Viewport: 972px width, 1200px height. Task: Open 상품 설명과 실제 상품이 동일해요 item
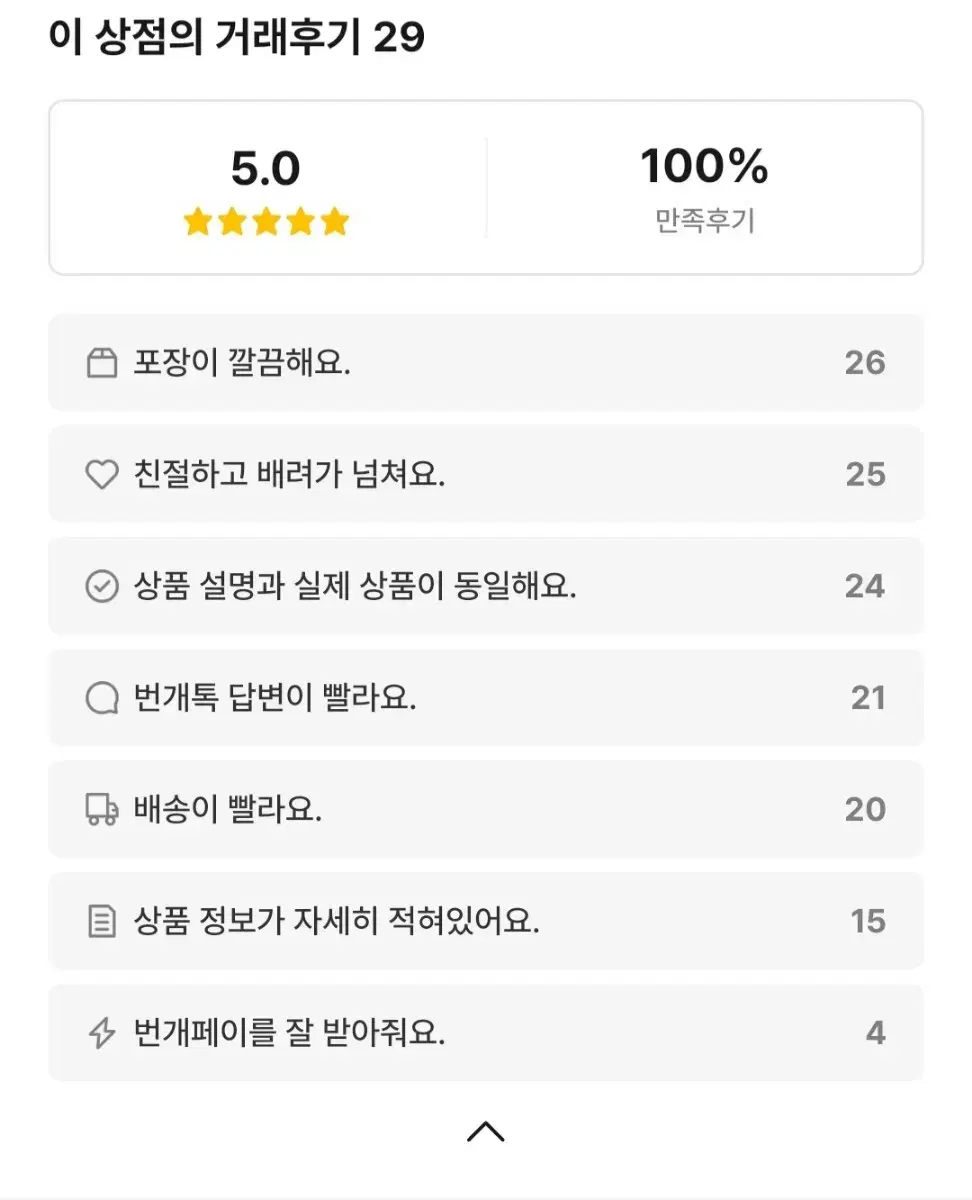[x=486, y=586]
